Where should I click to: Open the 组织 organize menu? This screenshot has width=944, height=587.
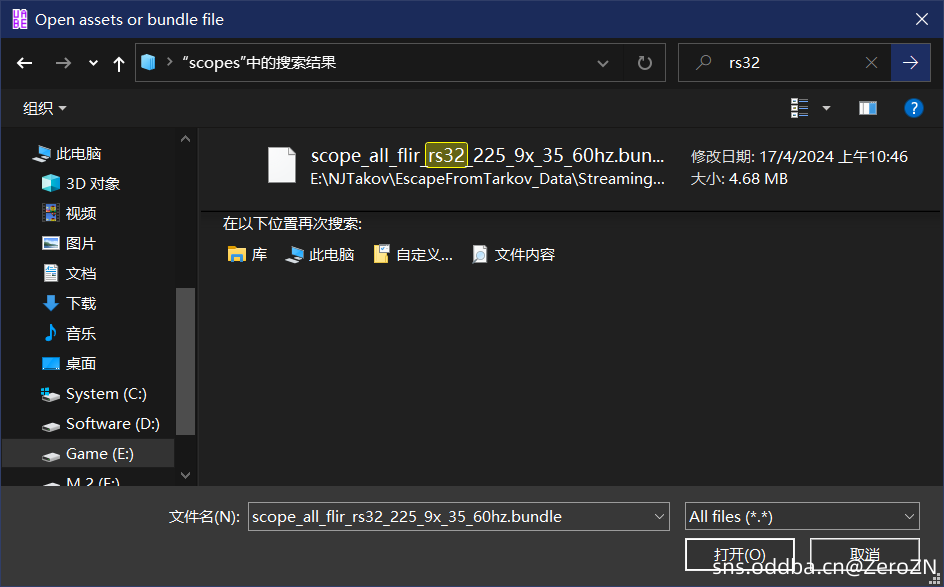(45, 108)
